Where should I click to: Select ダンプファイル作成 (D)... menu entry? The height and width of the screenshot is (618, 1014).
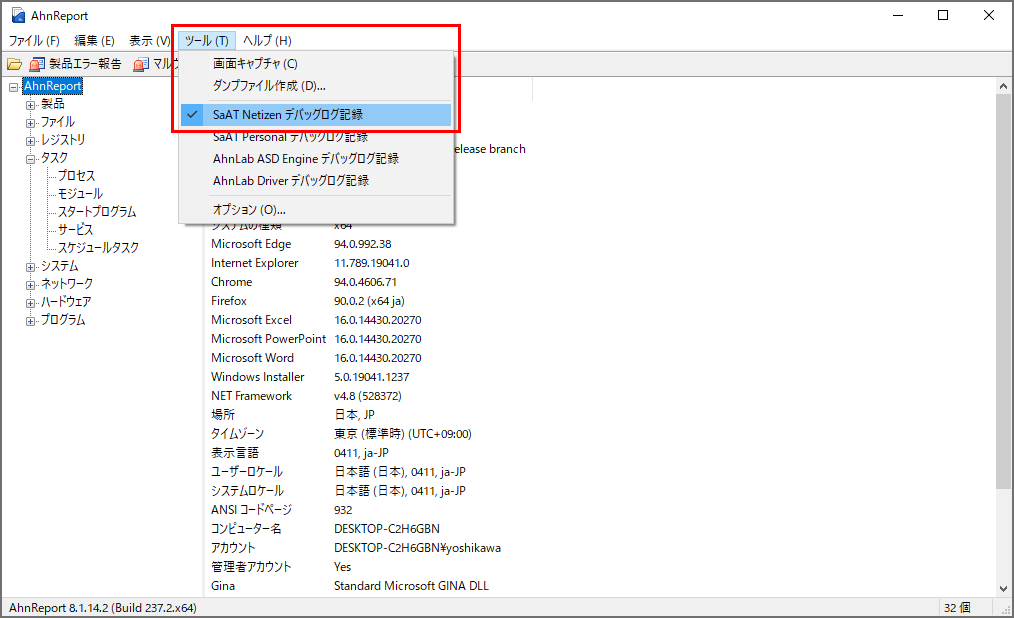coord(316,85)
